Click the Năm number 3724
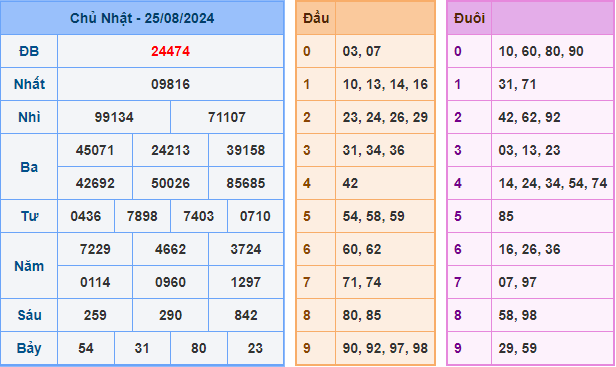Screen dimensions: 616x367 click(x=246, y=249)
